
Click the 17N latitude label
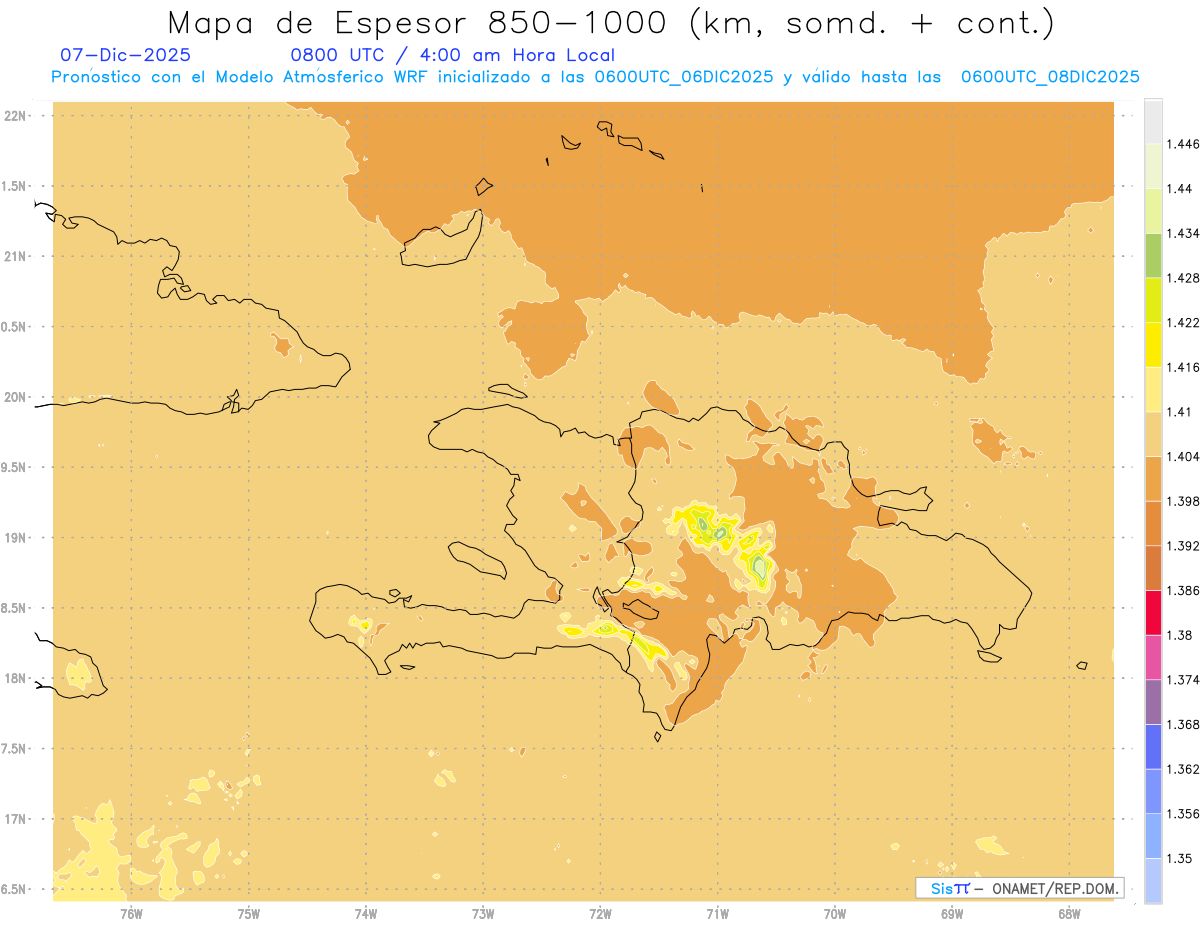coord(16,819)
